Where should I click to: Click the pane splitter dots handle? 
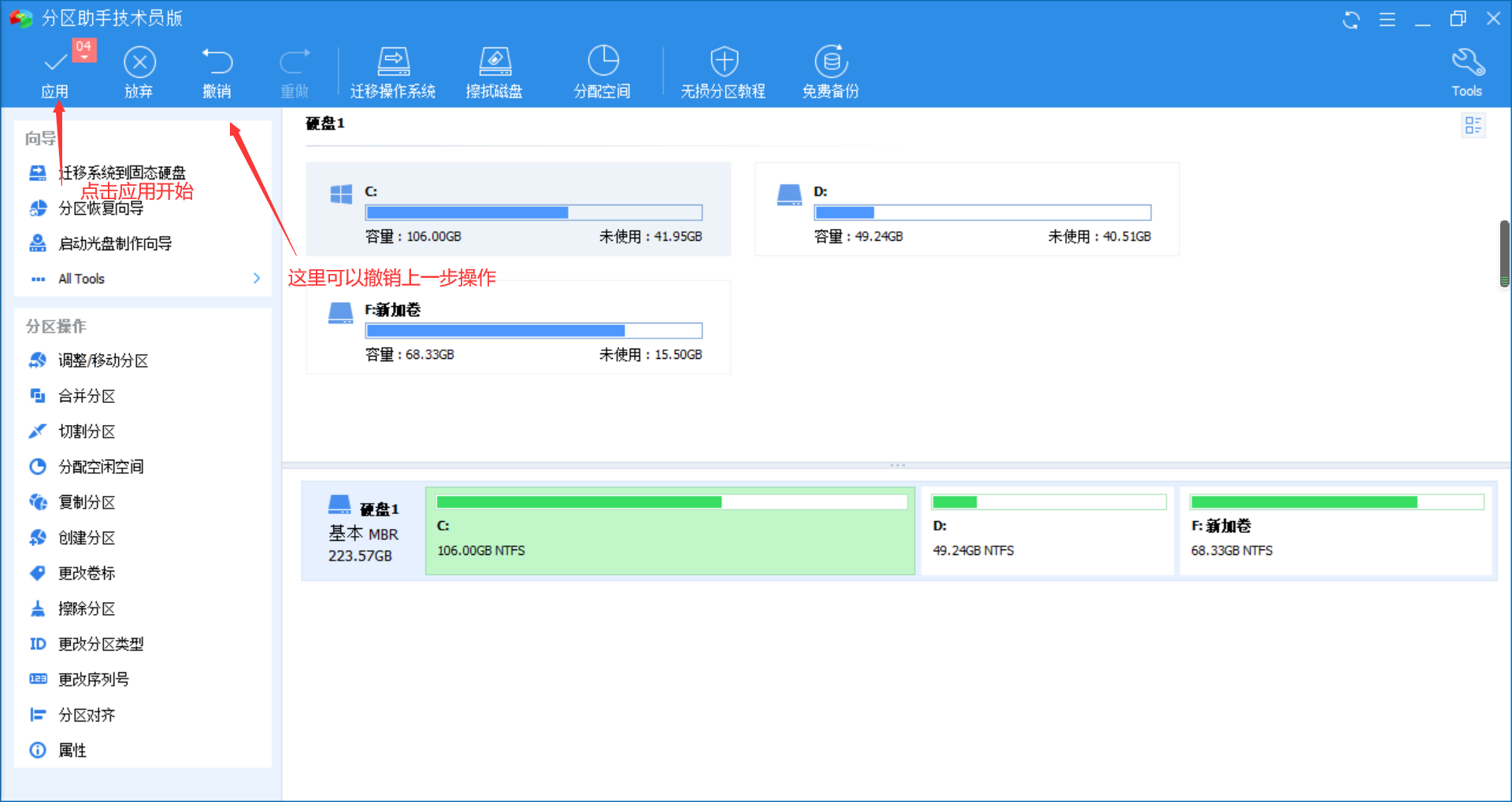click(x=897, y=465)
